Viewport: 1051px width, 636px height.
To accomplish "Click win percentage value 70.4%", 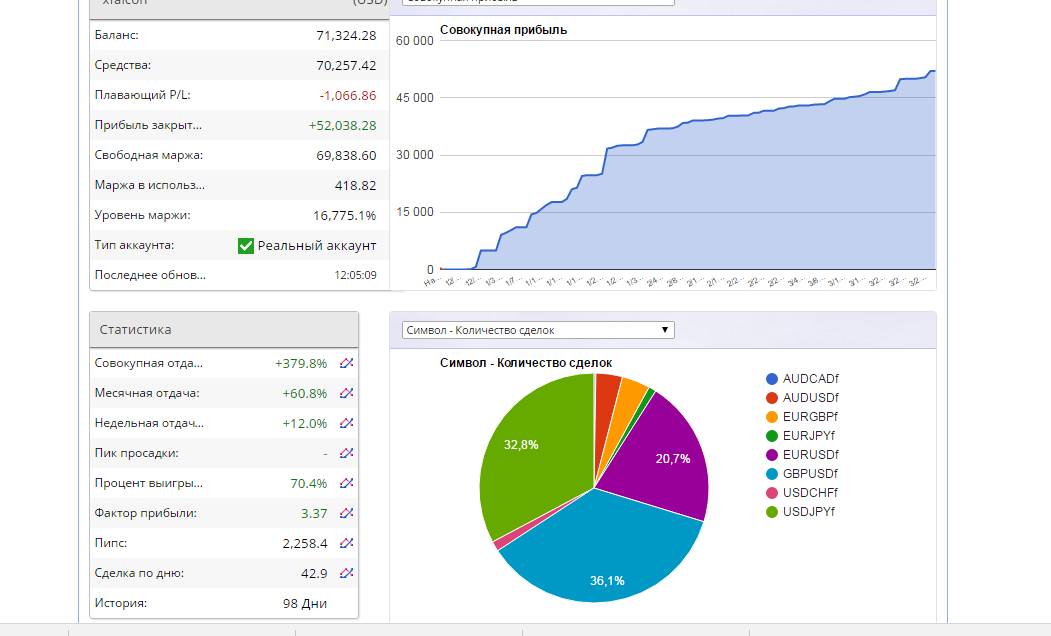I will coord(308,484).
